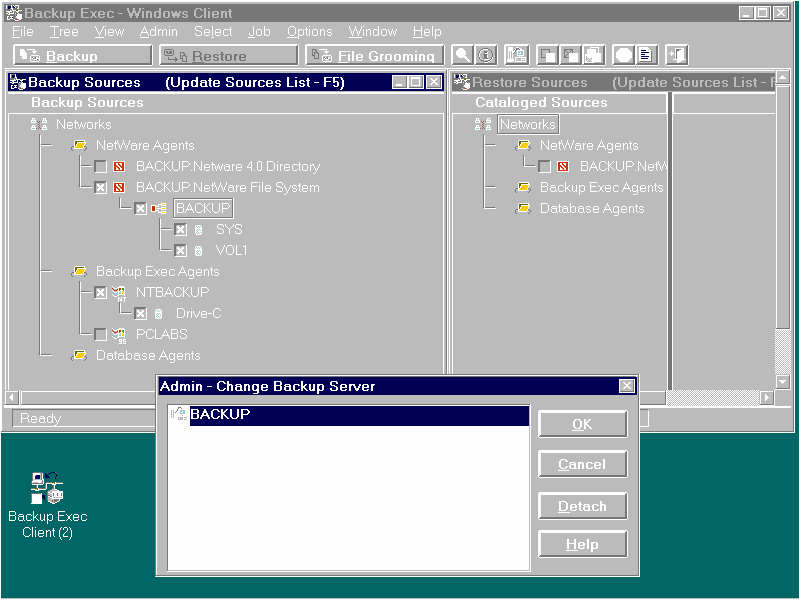Click the horizontal scrollbar right arrow
The height and width of the screenshot is (600, 800).
point(766,397)
